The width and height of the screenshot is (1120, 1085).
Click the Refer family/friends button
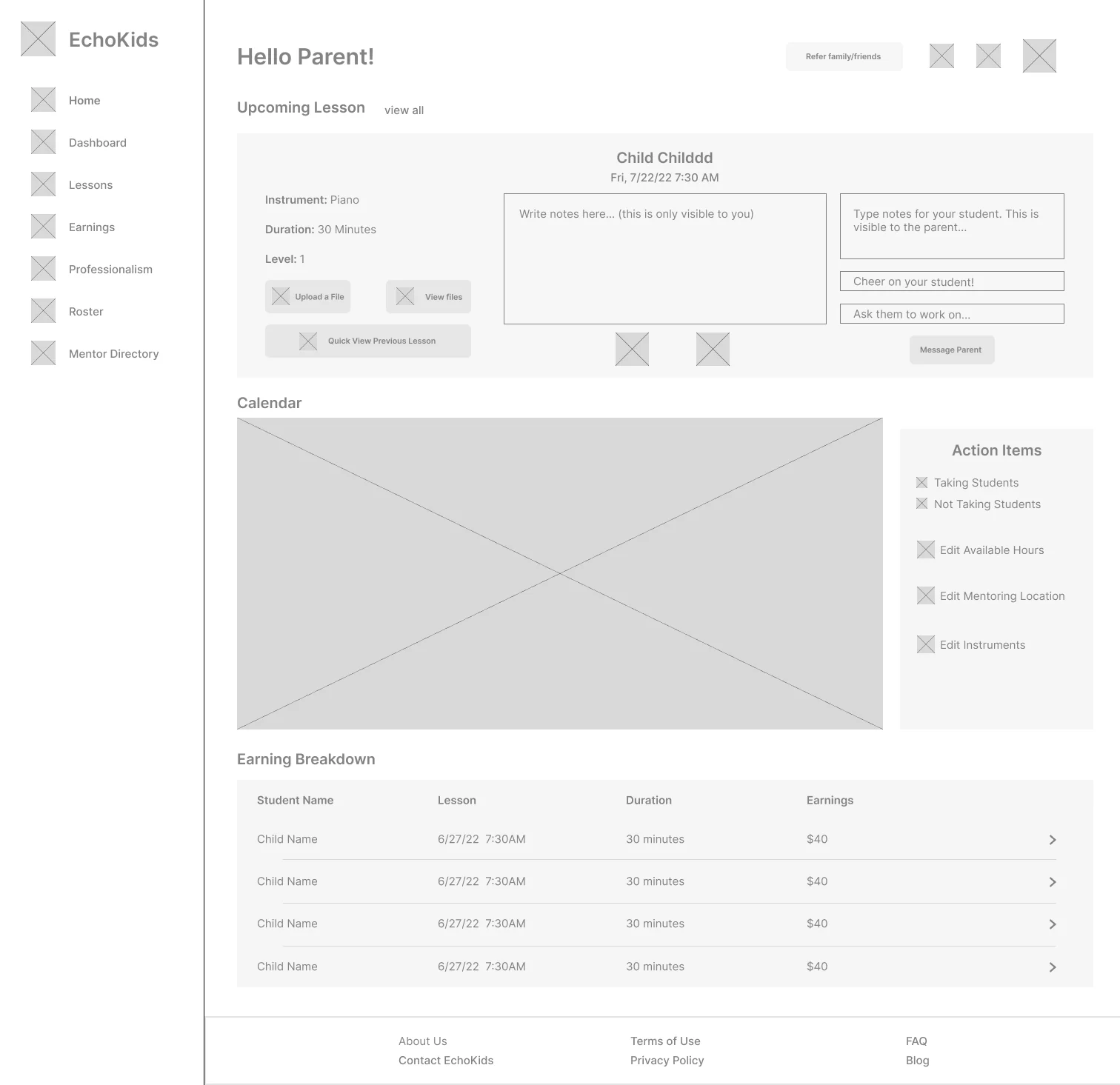(x=844, y=56)
